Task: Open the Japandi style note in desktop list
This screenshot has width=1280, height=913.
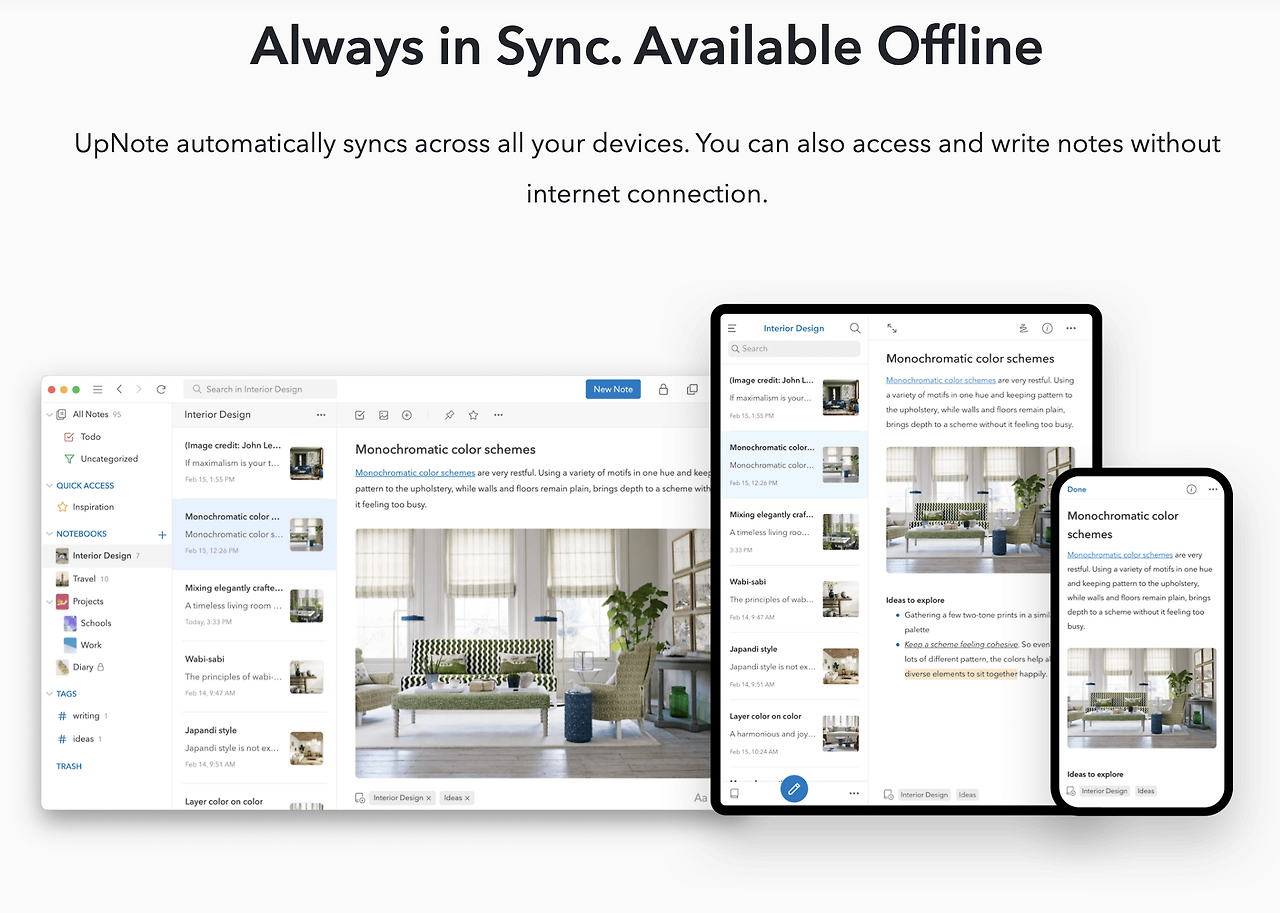Action: click(254, 746)
